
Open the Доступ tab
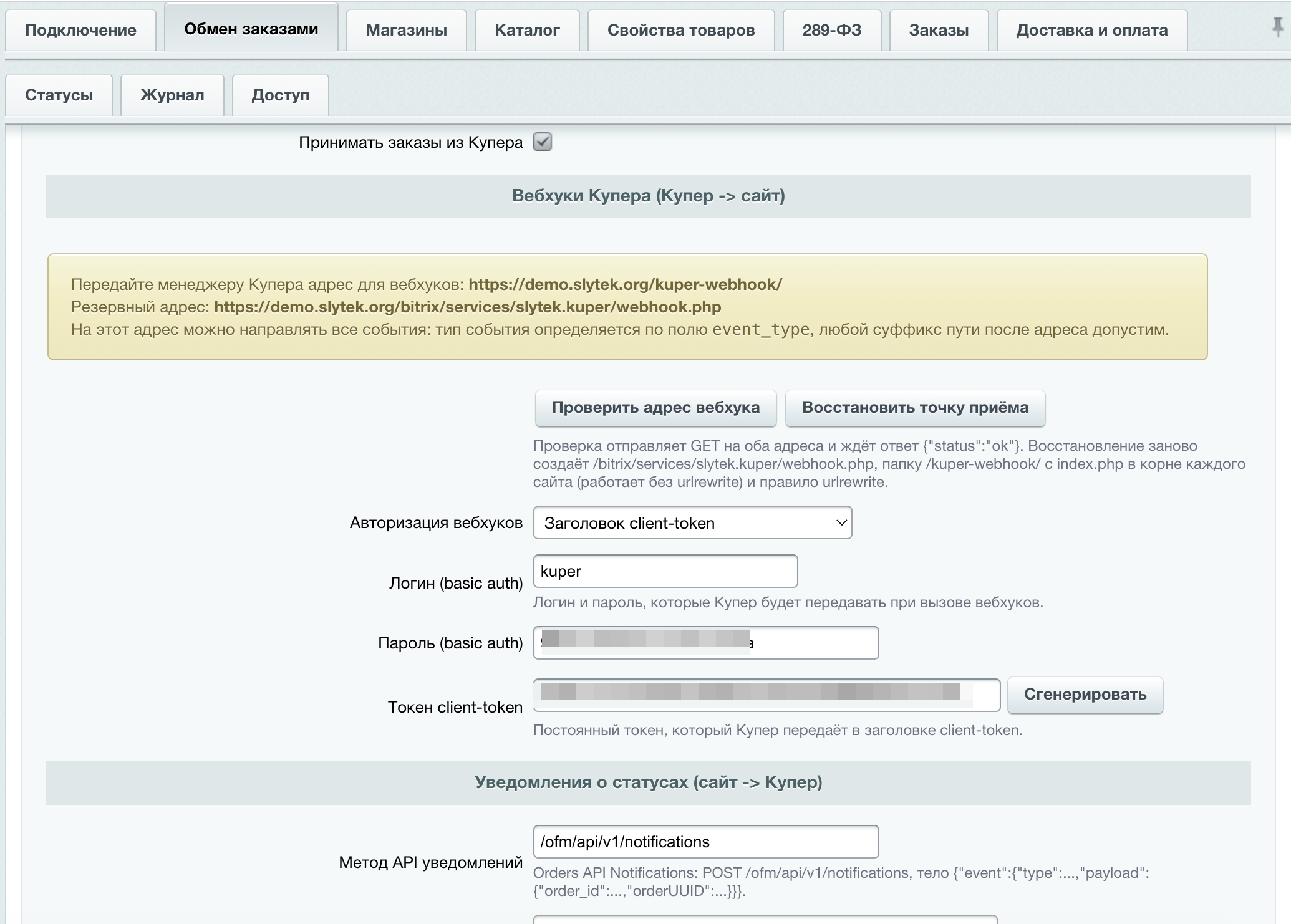click(x=280, y=95)
